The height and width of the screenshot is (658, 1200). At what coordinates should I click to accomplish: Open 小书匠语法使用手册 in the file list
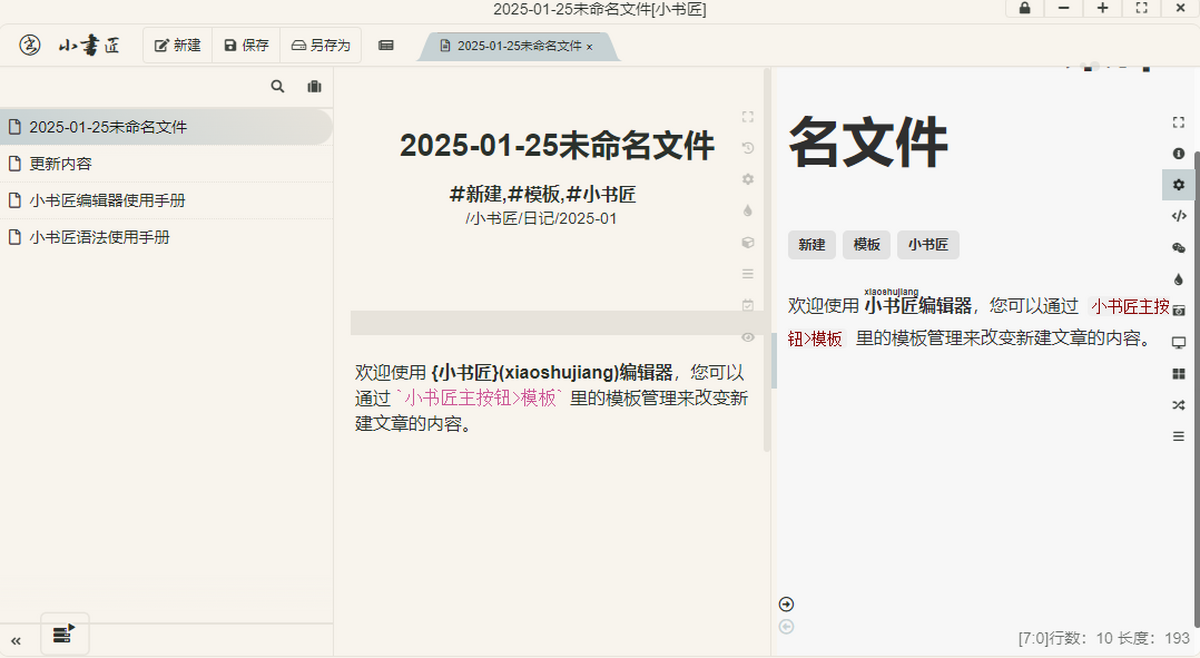coord(166,238)
